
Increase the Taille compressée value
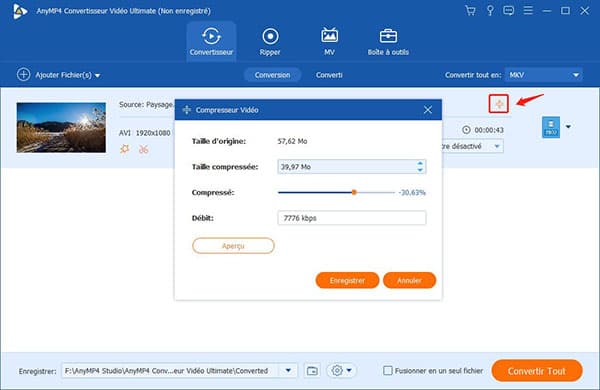pos(420,163)
